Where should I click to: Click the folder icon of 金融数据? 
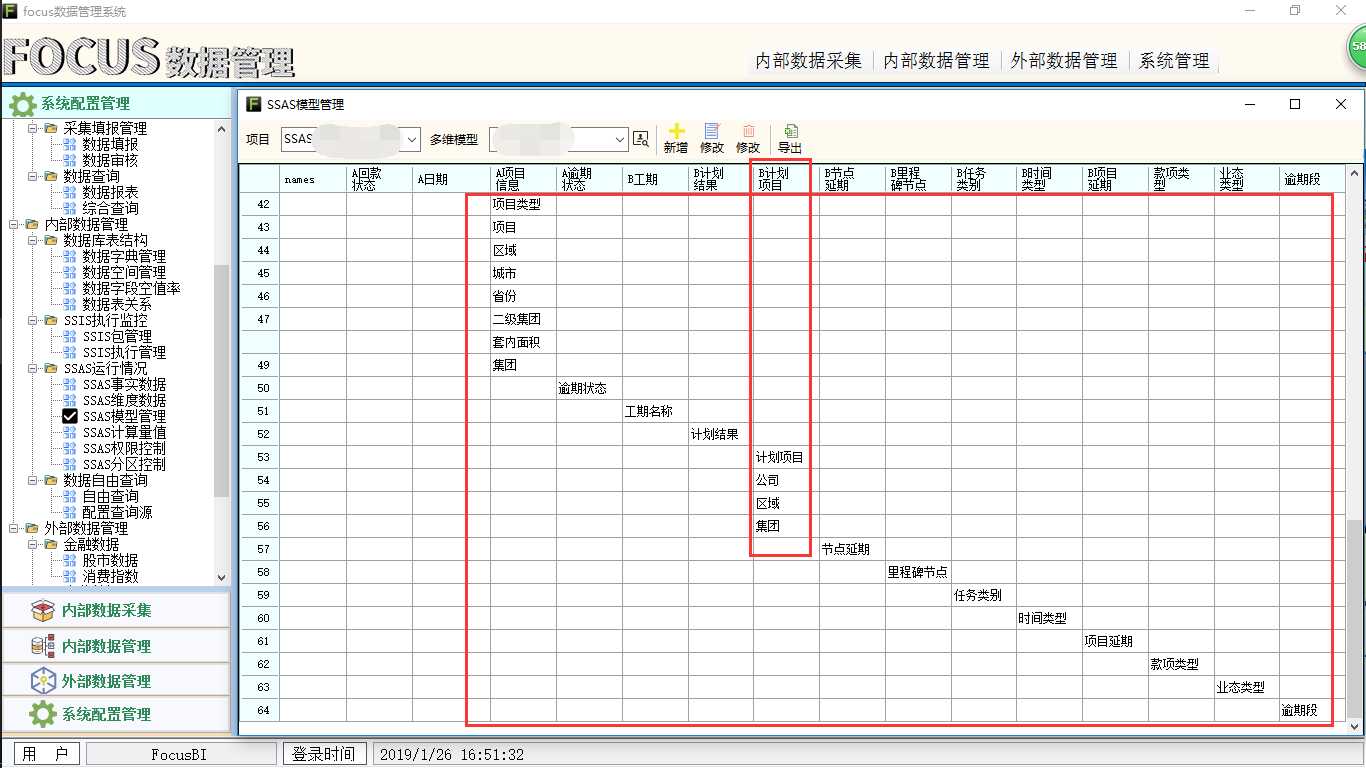(51, 544)
